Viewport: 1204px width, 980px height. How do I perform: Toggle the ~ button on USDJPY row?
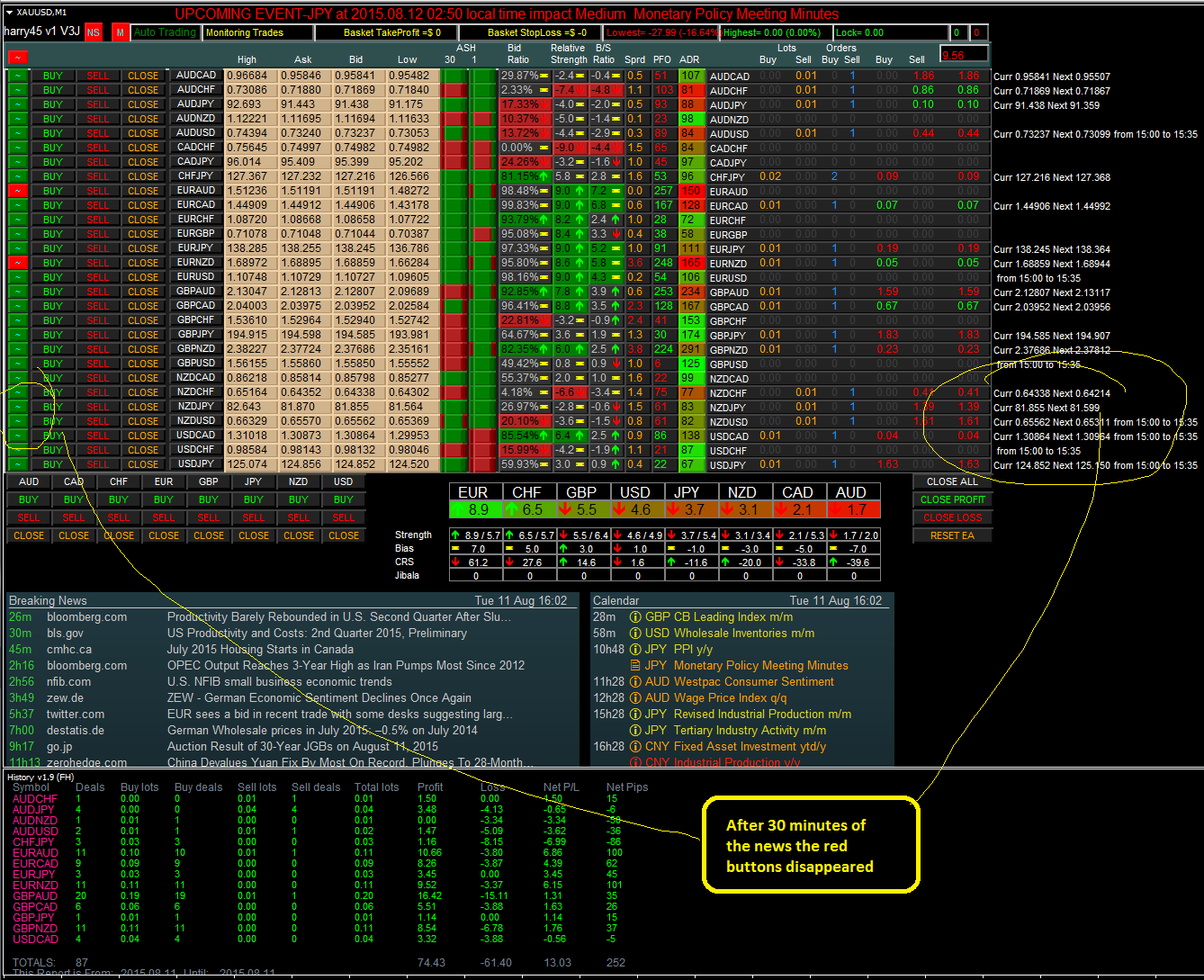pyautogui.click(x=17, y=464)
